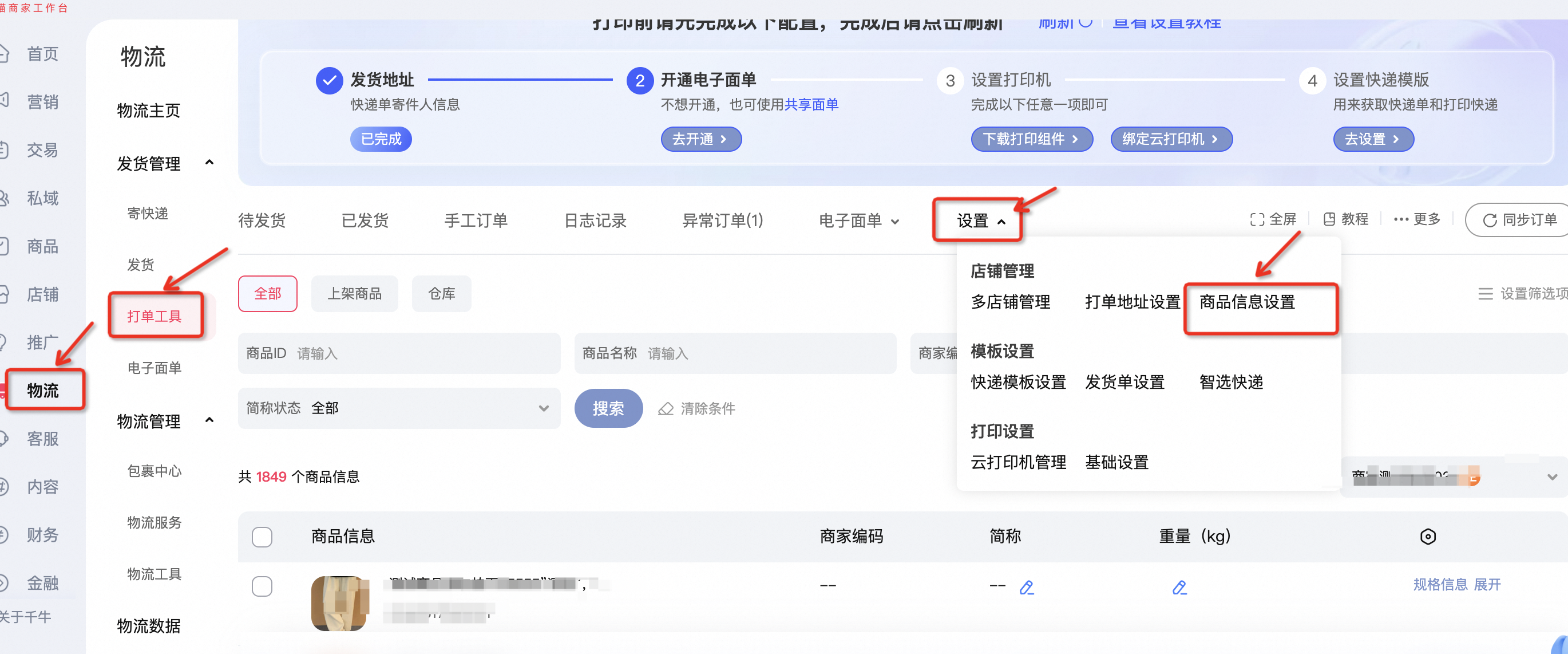The width and height of the screenshot is (1568, 654).
Task: Click the 刷新 refresh icon at top
Action: point(1086,22)
